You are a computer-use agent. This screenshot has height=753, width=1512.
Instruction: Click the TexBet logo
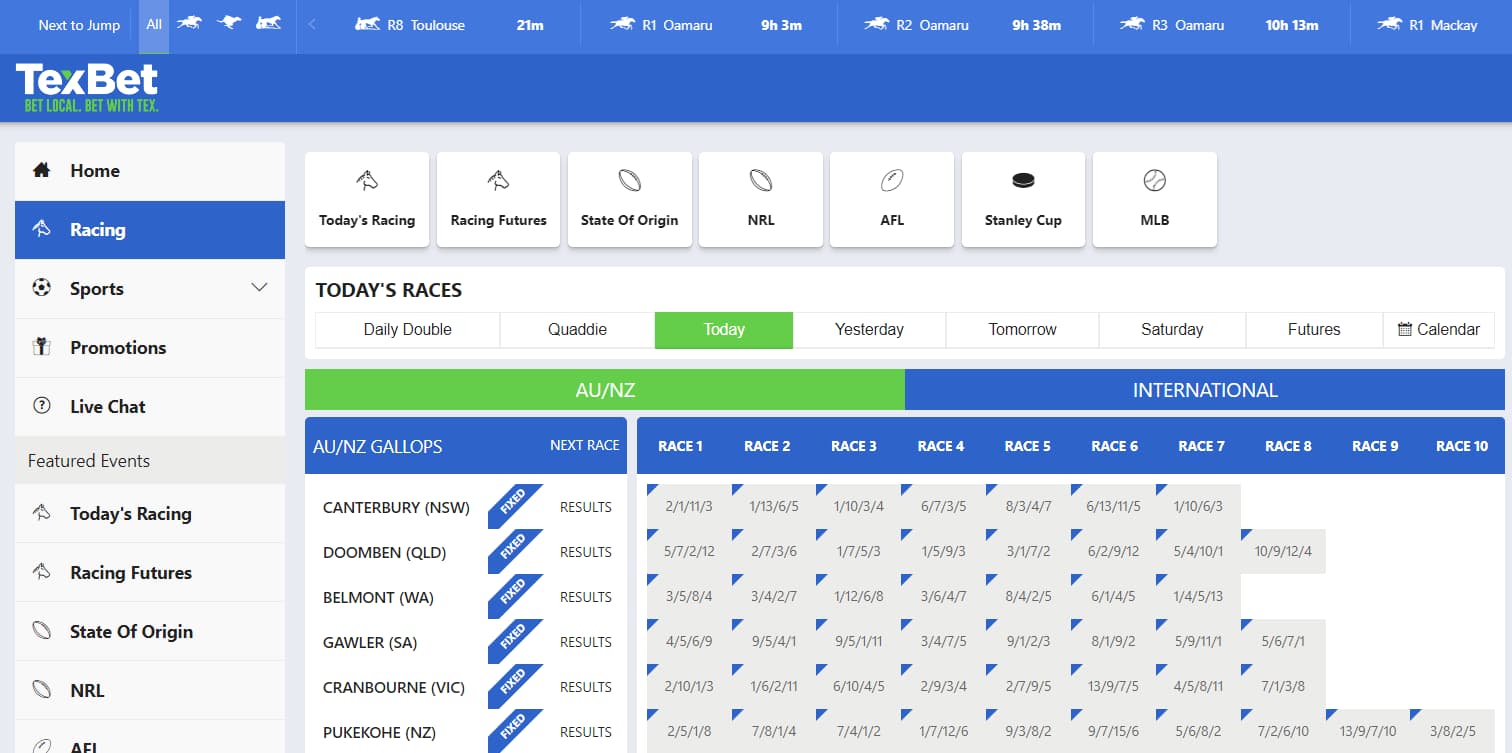click(87, 87)
